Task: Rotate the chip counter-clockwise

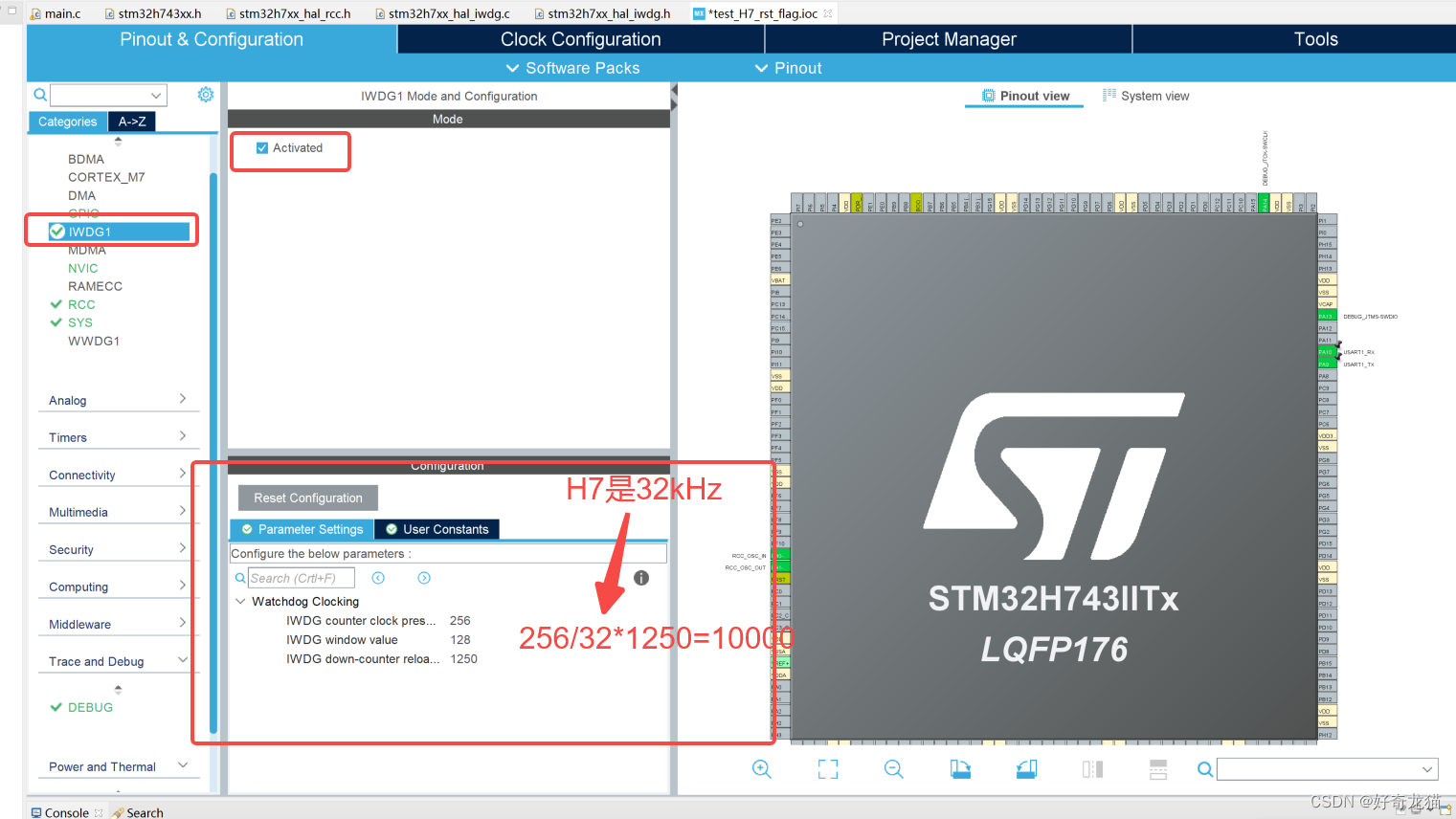Action: pos(1026,769)
